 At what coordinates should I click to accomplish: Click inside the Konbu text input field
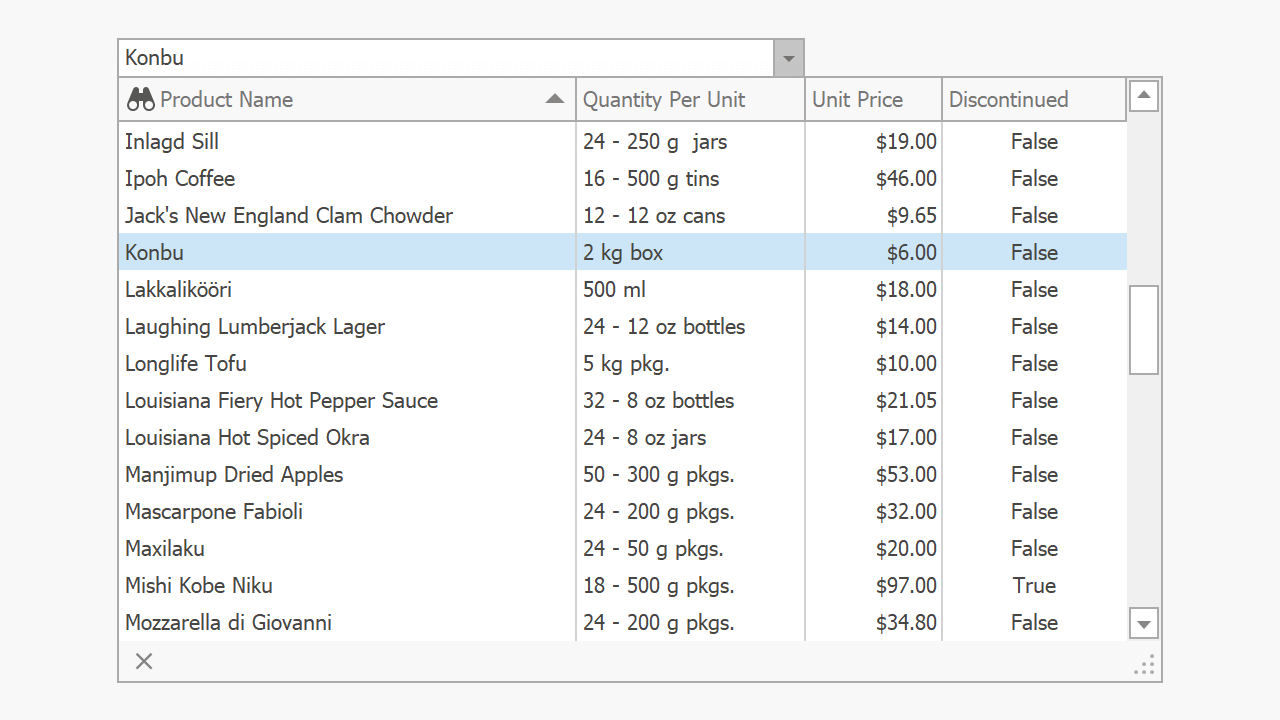pyautogui.click(x=445, y=58)
